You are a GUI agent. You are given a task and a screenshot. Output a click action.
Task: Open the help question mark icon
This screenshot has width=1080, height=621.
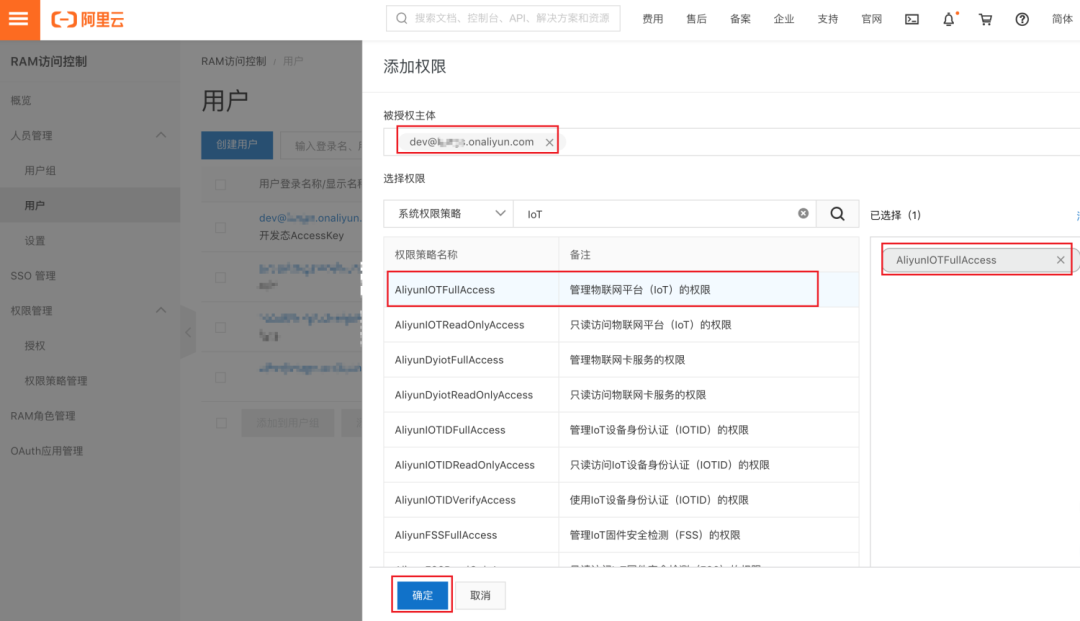[x=1022, y=19]
